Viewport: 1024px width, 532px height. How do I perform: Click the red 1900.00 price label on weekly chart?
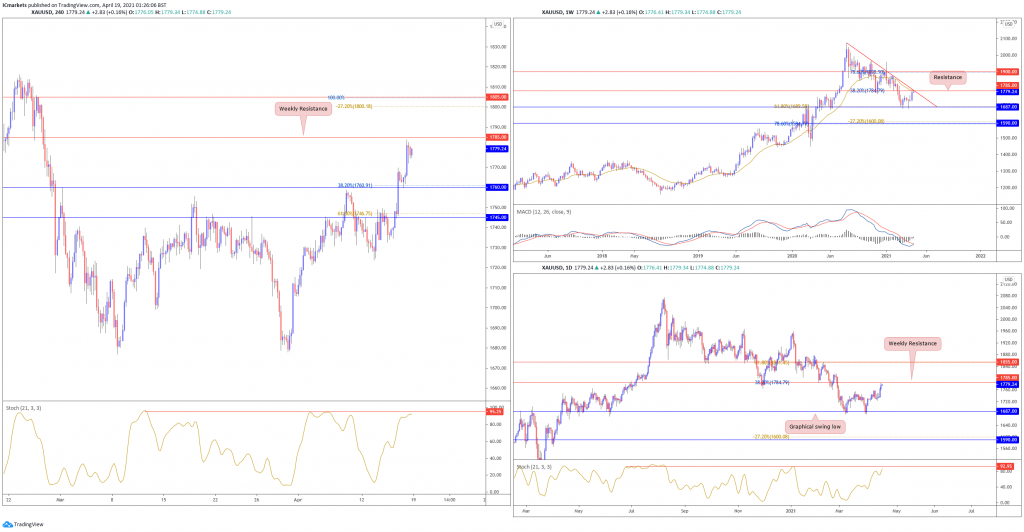pos(1007,72)
